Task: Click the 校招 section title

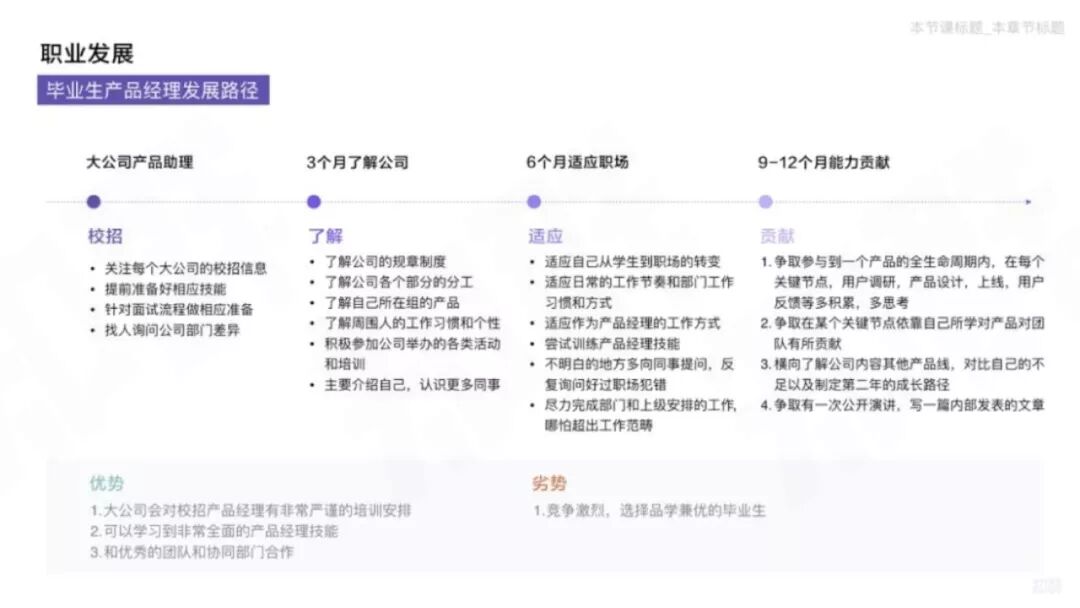Action: (105, 236)
